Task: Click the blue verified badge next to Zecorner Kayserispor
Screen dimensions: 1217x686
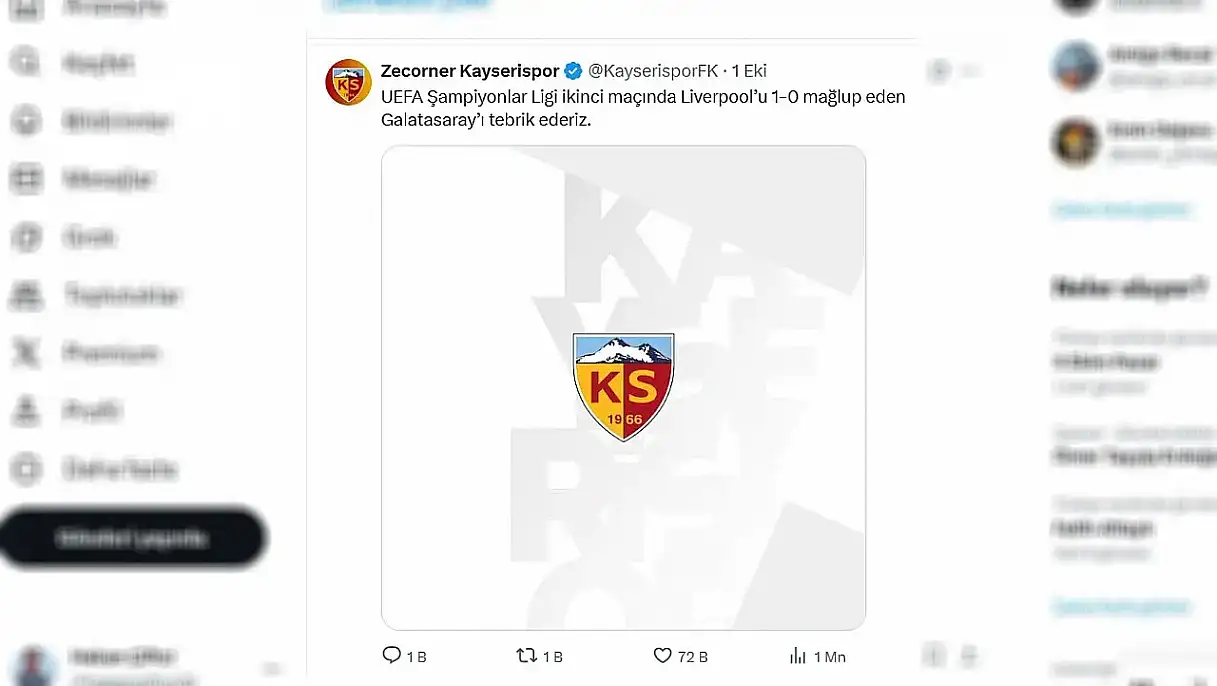Action: coord(573,71)
